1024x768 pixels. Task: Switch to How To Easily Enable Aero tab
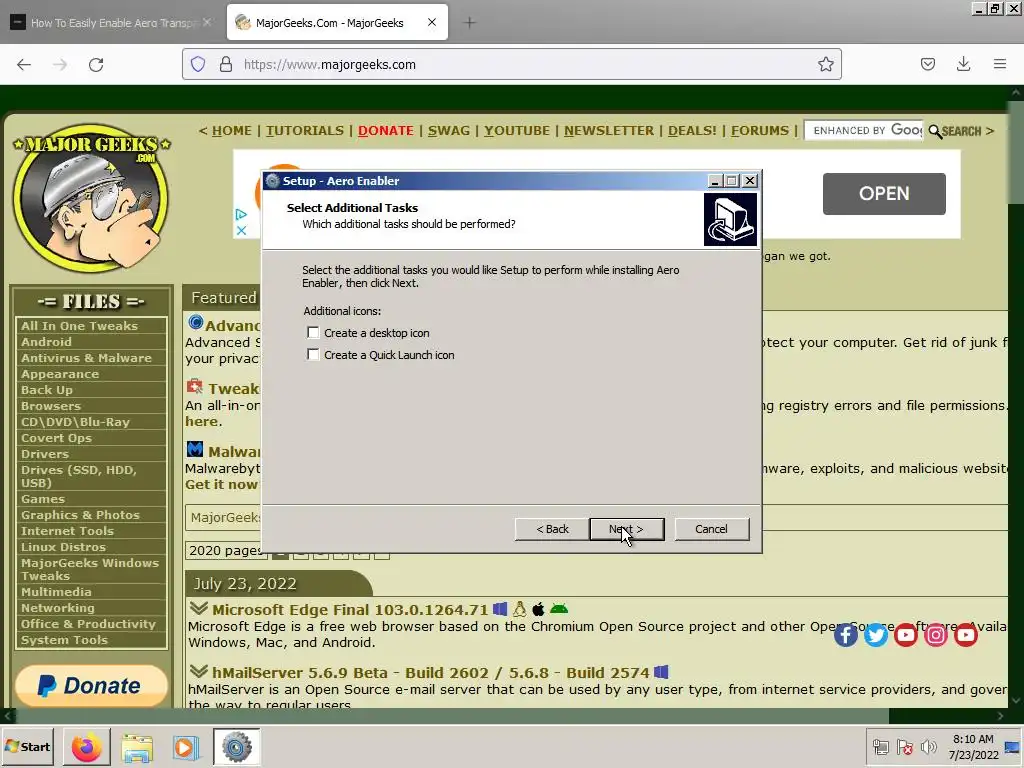point(111,23)
